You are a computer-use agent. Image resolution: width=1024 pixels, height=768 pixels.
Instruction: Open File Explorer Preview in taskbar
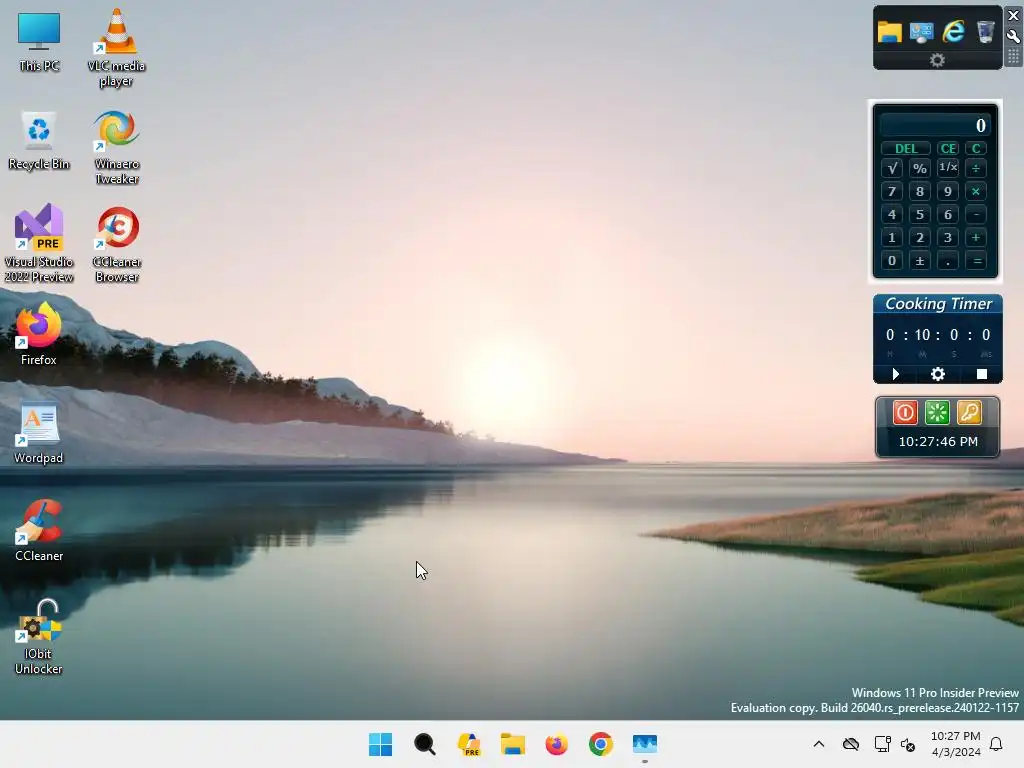(x=469, y=744)
